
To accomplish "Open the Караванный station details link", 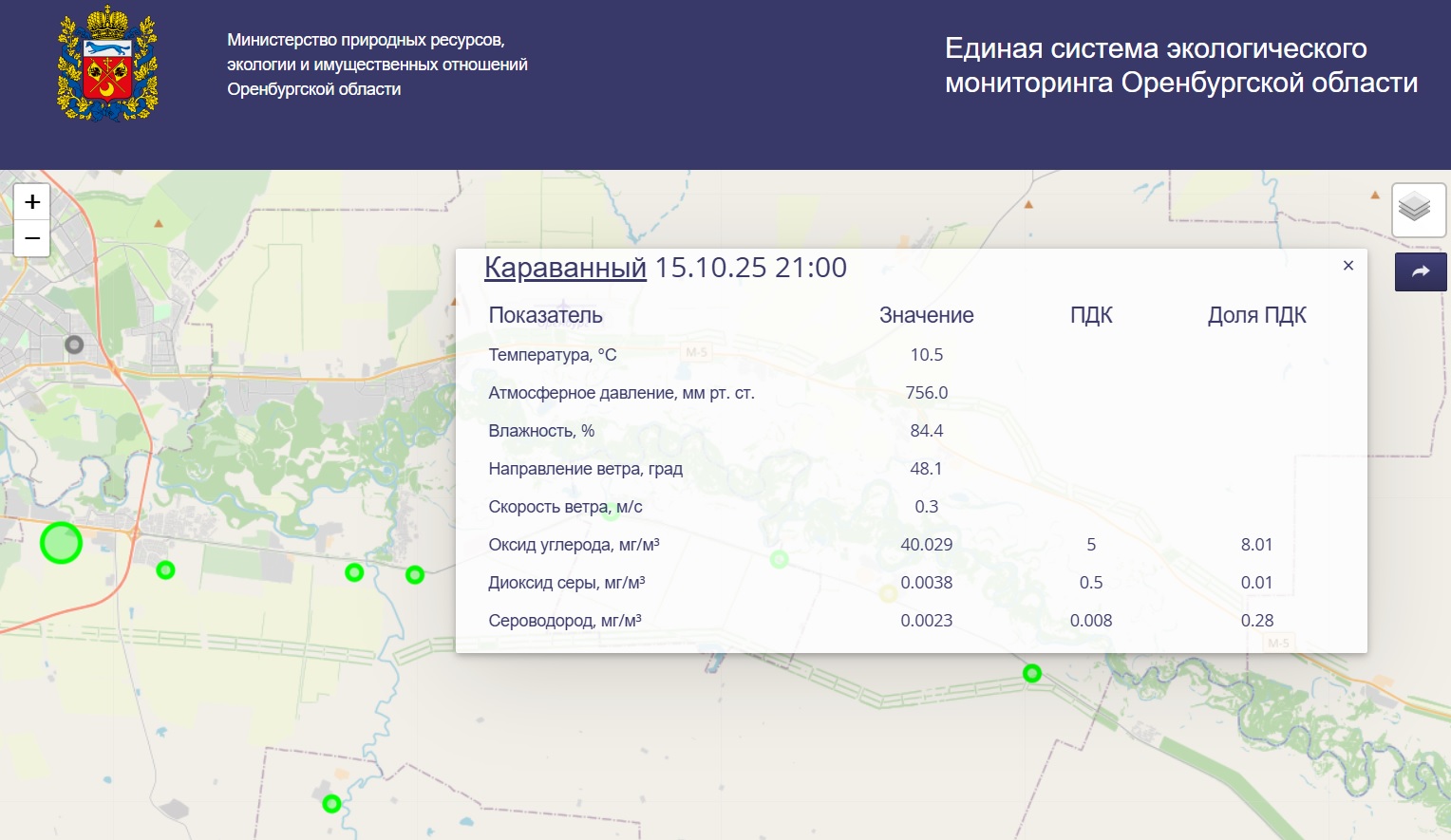I will (x=564, y=268).
